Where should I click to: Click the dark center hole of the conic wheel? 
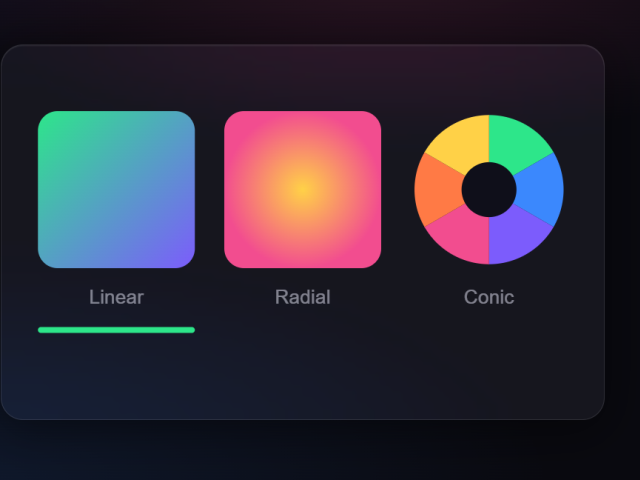point(489,189)
